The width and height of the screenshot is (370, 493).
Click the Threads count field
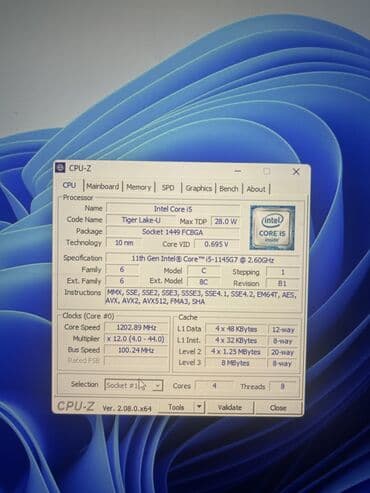(282, 387)
